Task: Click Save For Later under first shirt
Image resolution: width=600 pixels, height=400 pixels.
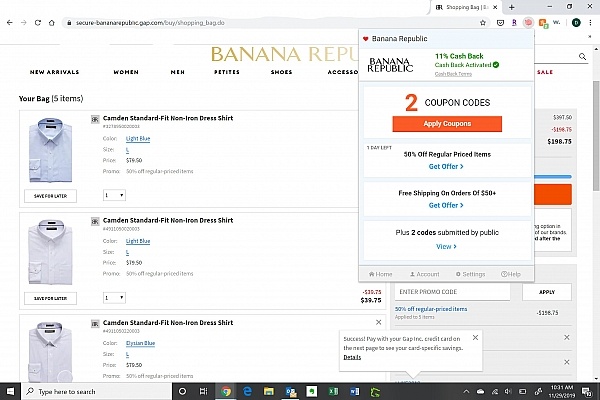Action: [x=50, y=196]
